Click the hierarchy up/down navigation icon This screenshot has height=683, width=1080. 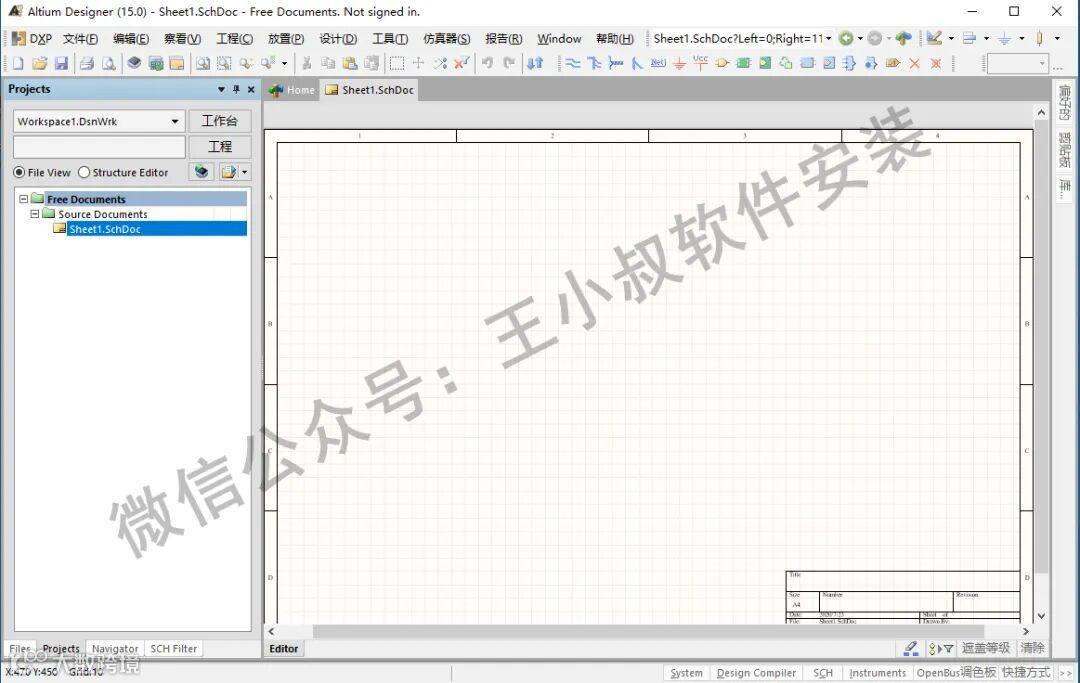point(535,63)
